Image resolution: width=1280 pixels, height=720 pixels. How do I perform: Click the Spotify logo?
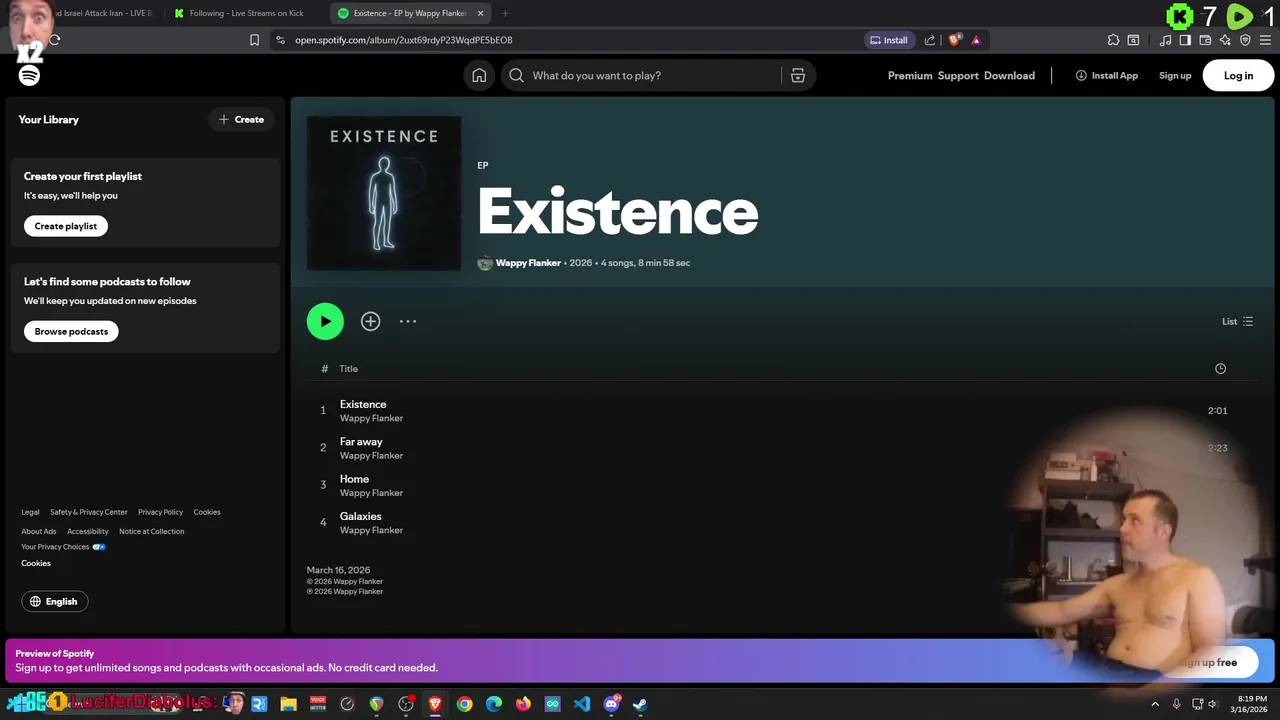[x=29, y=76]
